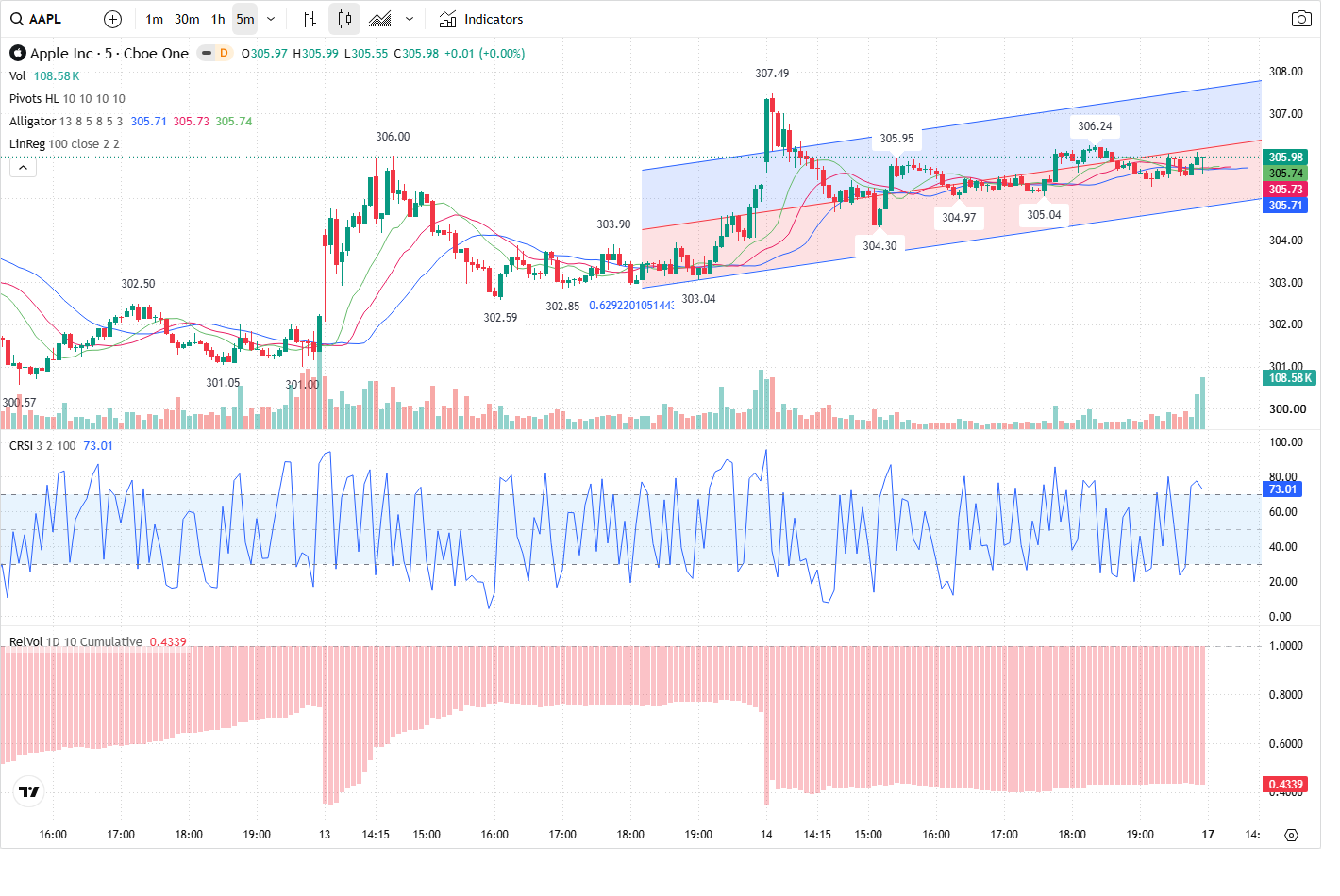Click the 303.90 pivot label

click(613, 224)
